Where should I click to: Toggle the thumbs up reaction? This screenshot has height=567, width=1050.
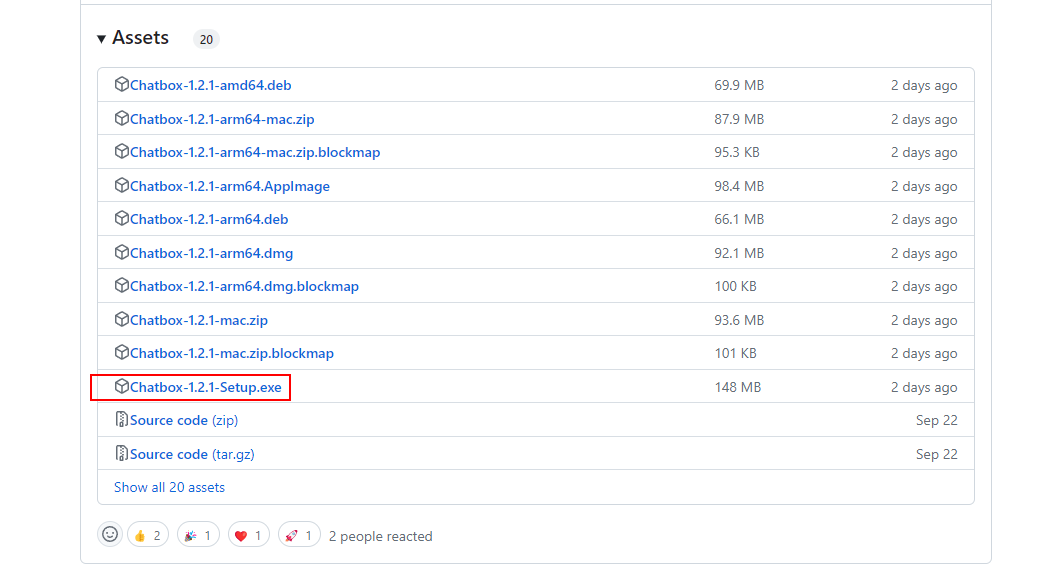[148, 535]
